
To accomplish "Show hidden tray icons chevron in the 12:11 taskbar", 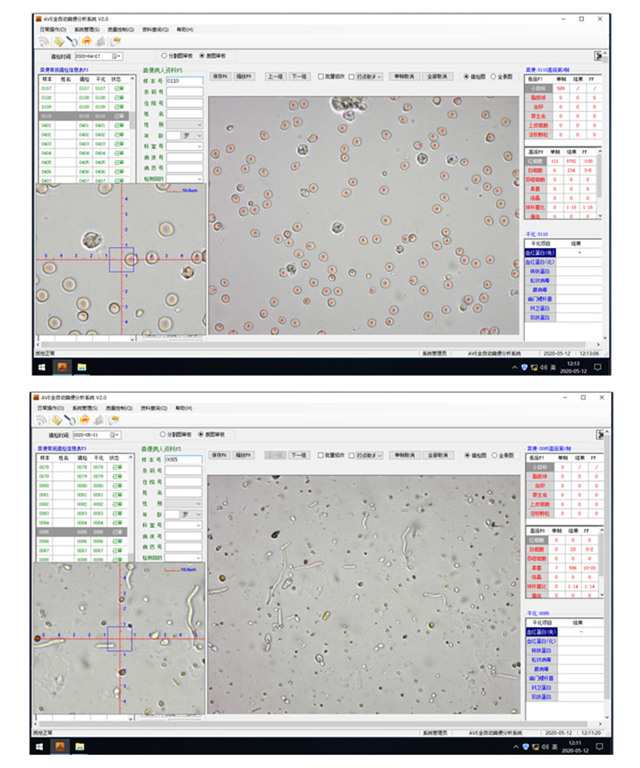I will pos(516,747).
